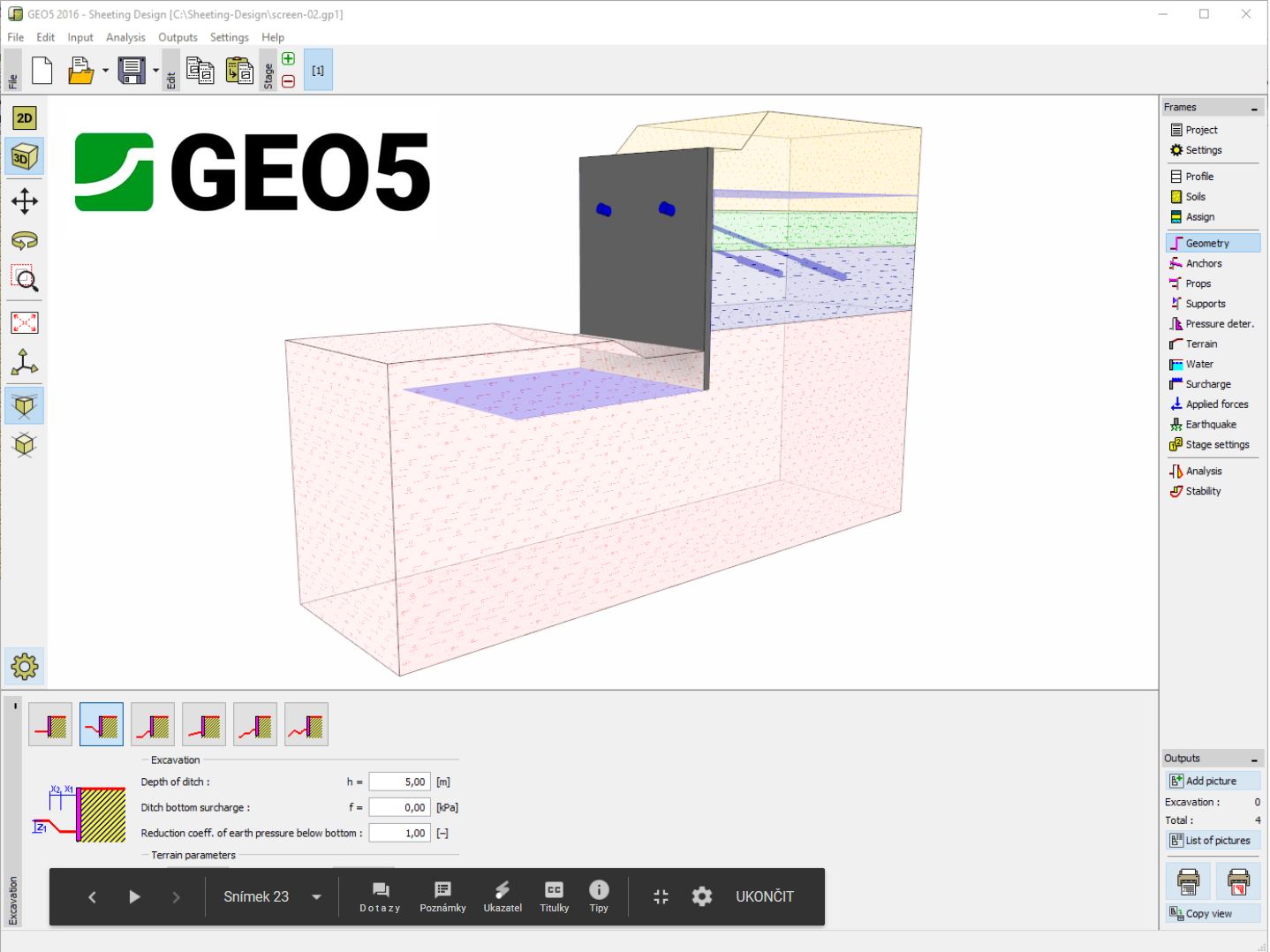1270x952 pixels.
Task: Select the first flat-terrain excavation shape
Action: coord(50,725)
